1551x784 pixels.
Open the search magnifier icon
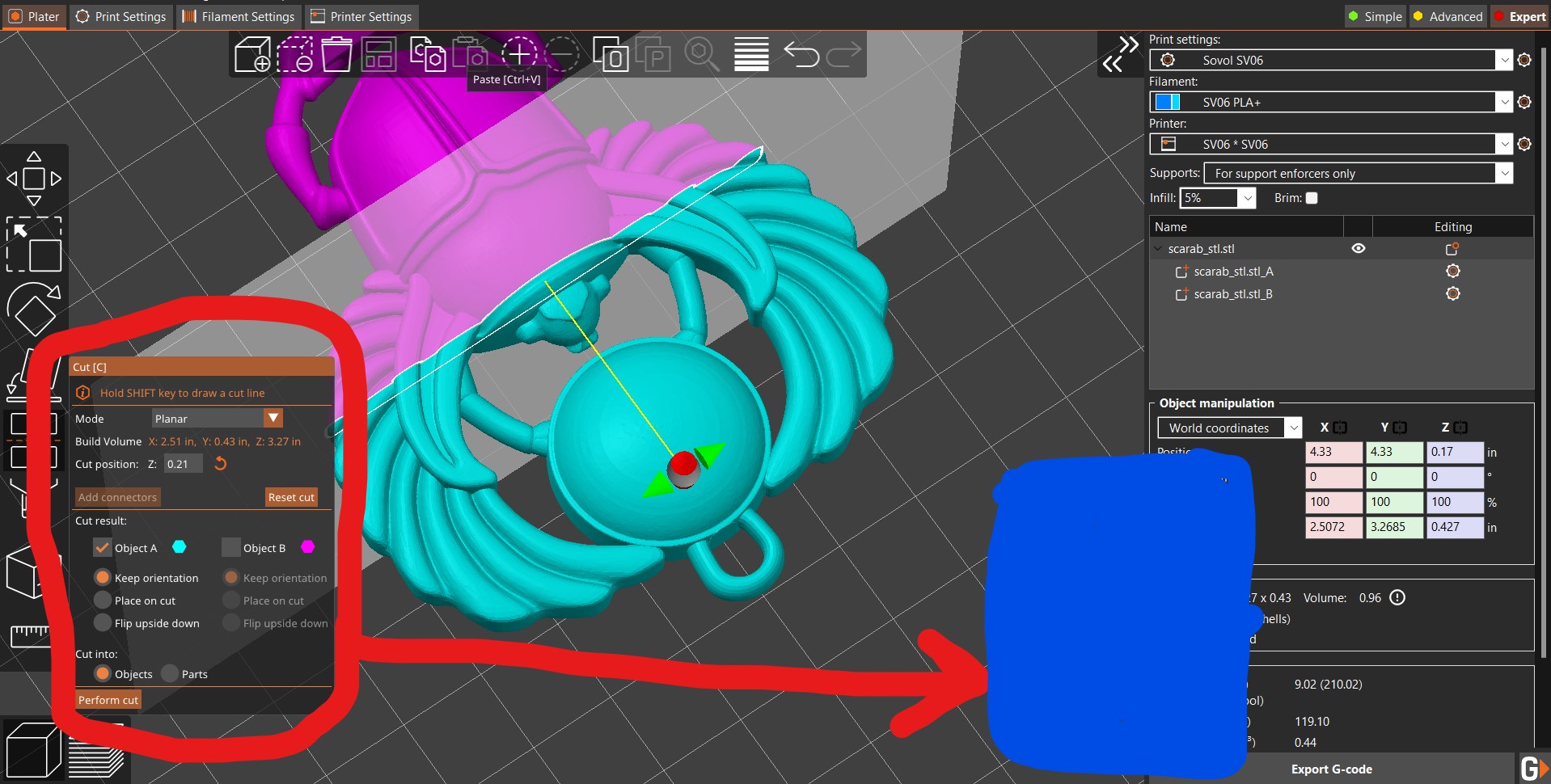point(702,53)
